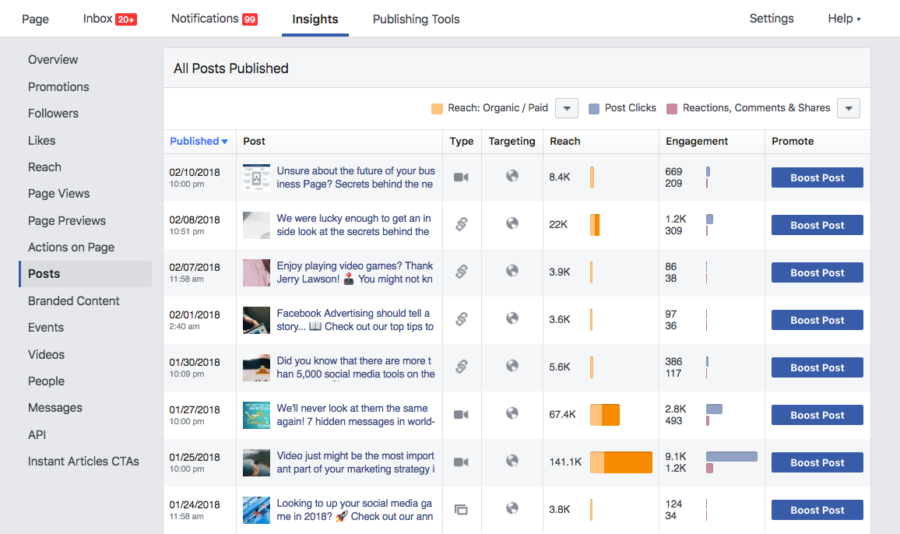Open thumbnail of the 01/27/2018 post
Viewport: 900px width, 534px height.
[x=256, y=415]
